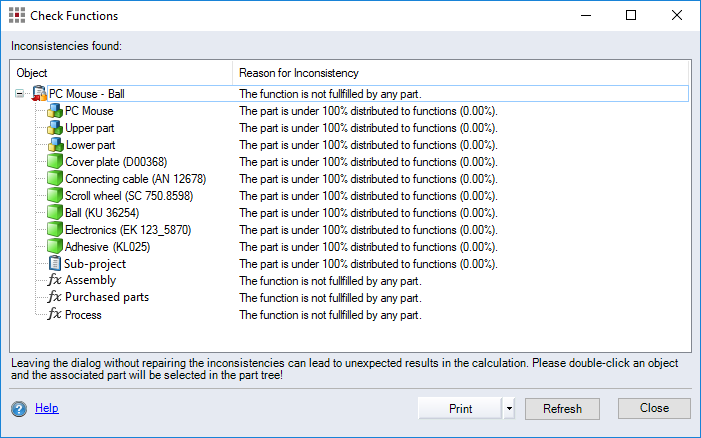
Task: Select the Upper part tree item
Action: pos(89,128)
